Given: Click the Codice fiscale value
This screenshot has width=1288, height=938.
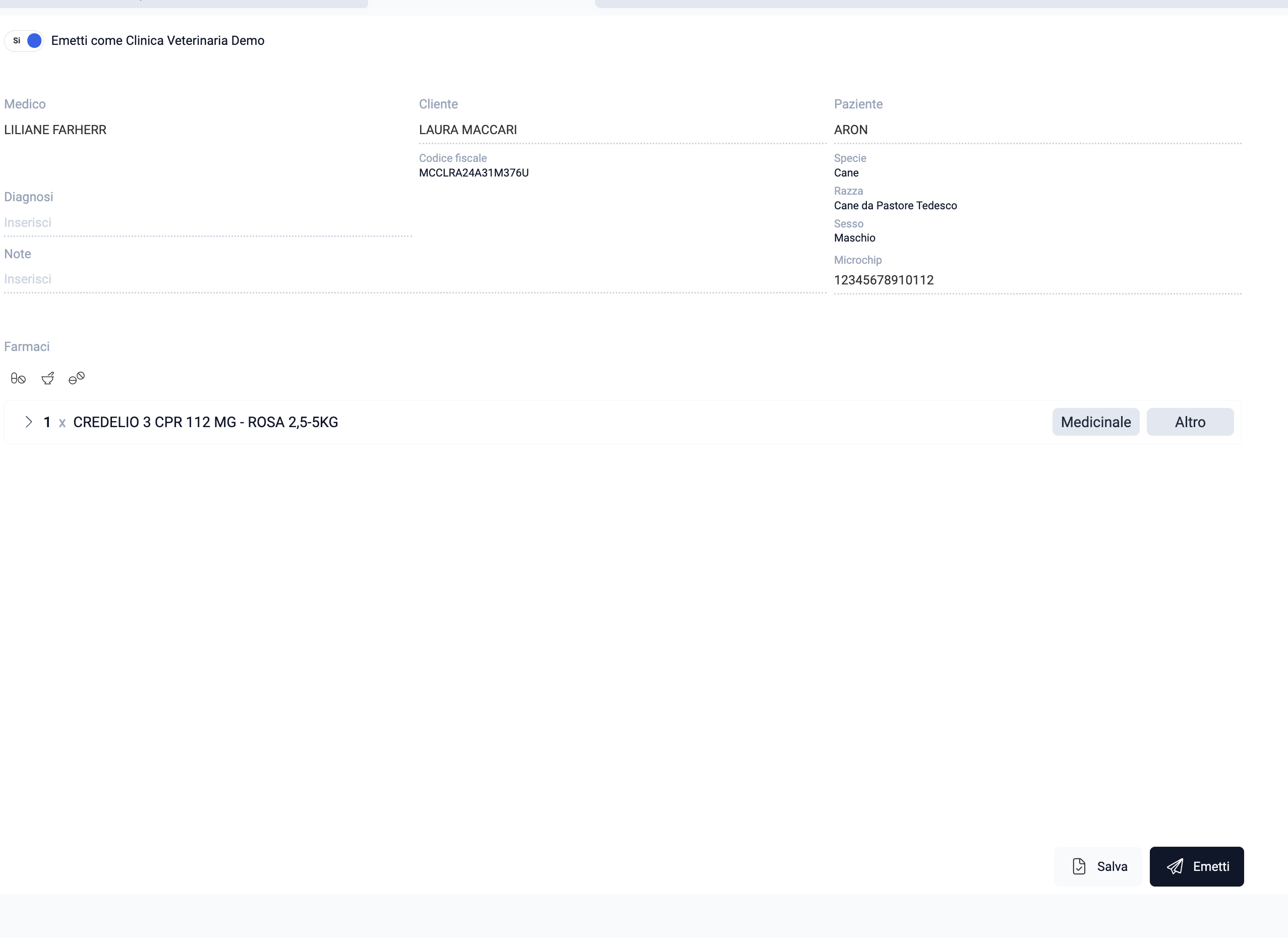Looking at the screenshot, I should click(x=474, y=172).
